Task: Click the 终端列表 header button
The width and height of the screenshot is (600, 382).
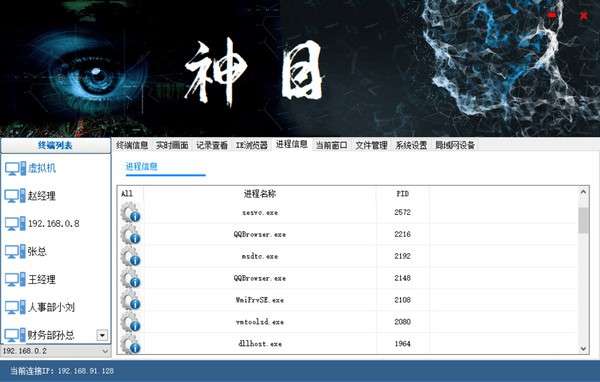Action: (55, 145)
